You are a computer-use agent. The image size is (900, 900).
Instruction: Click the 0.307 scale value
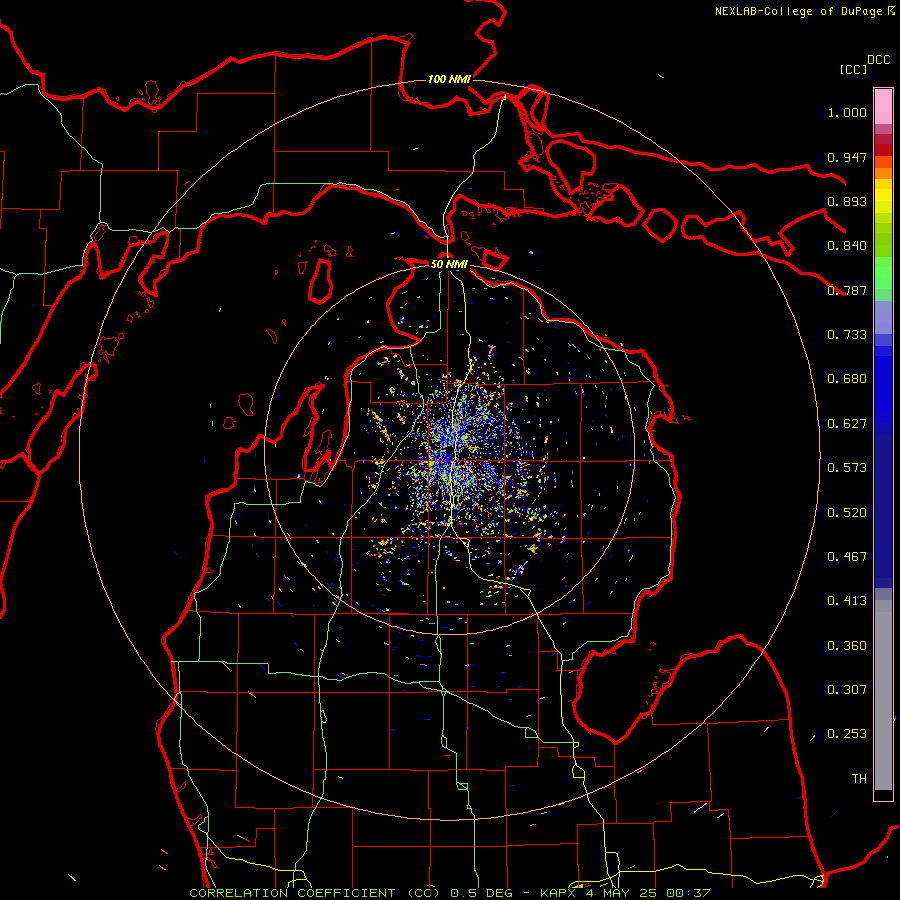point(847,690)
